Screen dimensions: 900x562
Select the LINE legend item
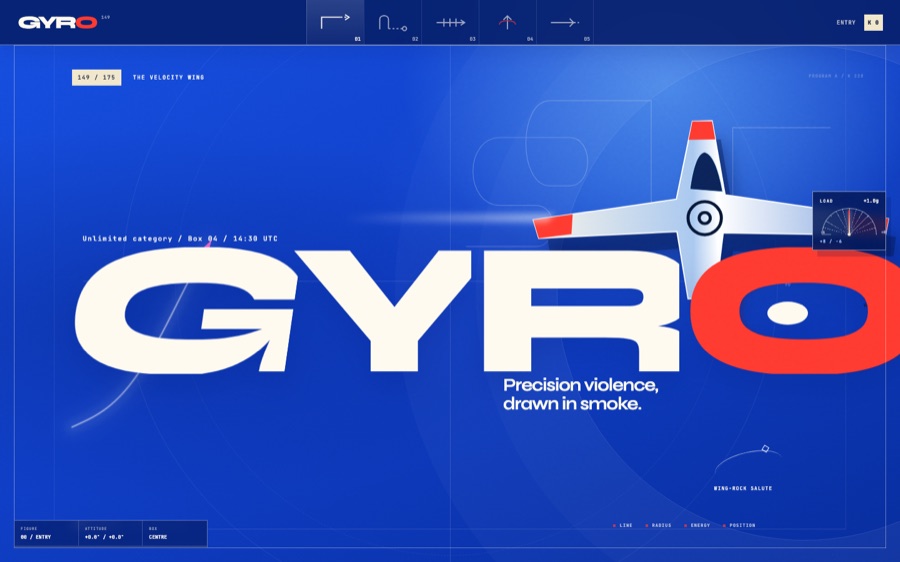point(623,525)
